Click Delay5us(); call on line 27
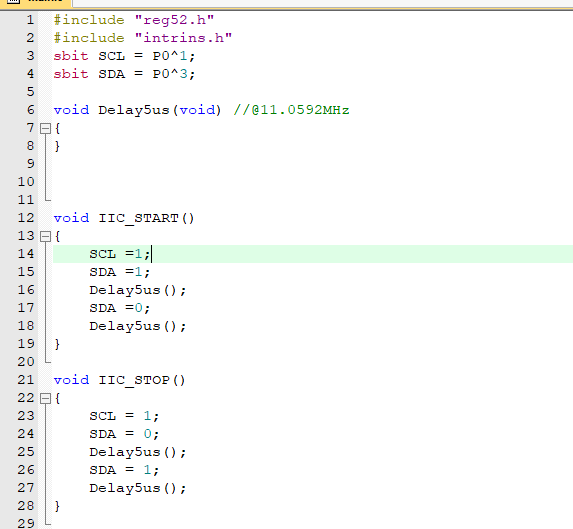The width and height of the screenshot is (573, 529). coord(138,488)
